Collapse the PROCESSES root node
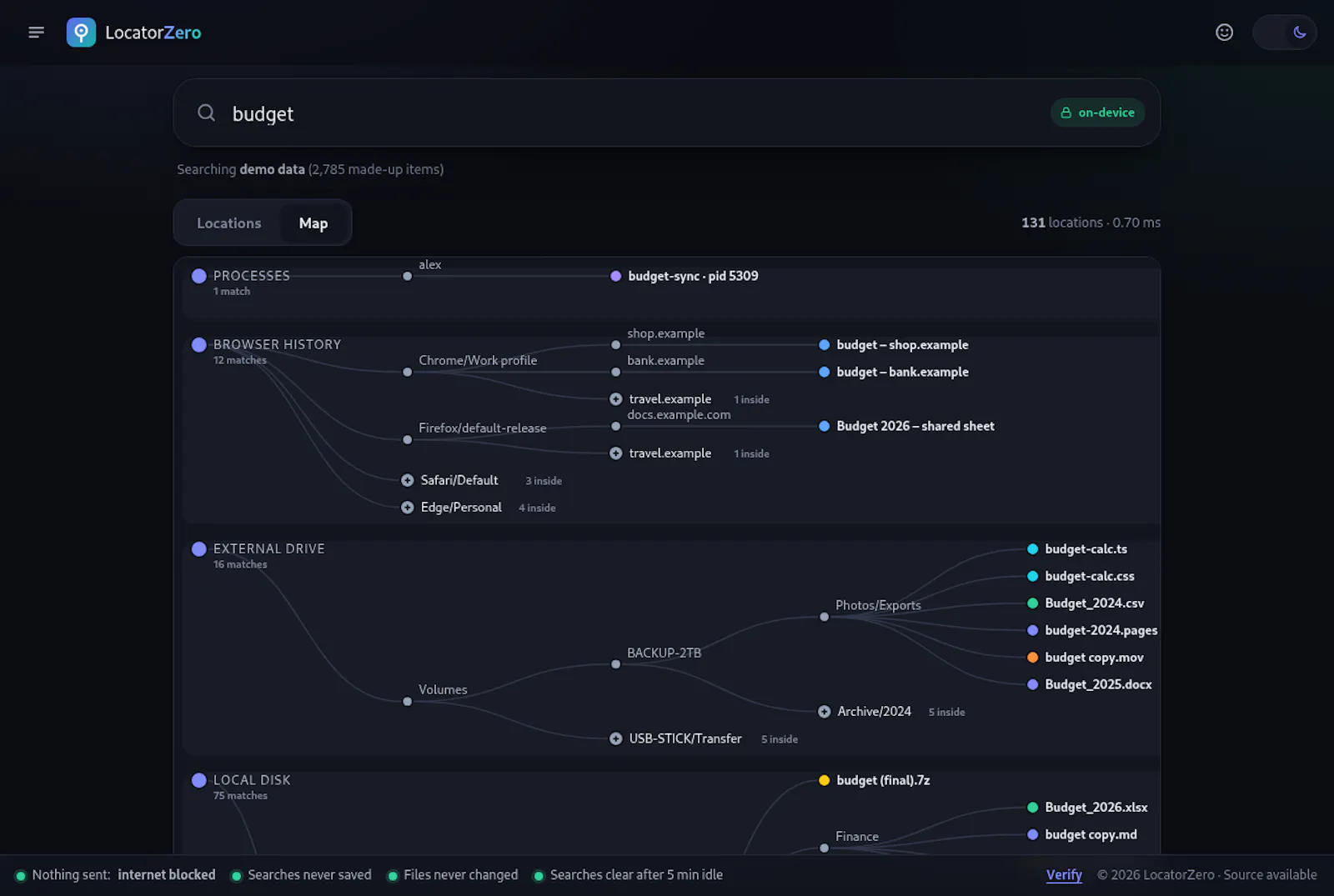 [x=199, y=276]
